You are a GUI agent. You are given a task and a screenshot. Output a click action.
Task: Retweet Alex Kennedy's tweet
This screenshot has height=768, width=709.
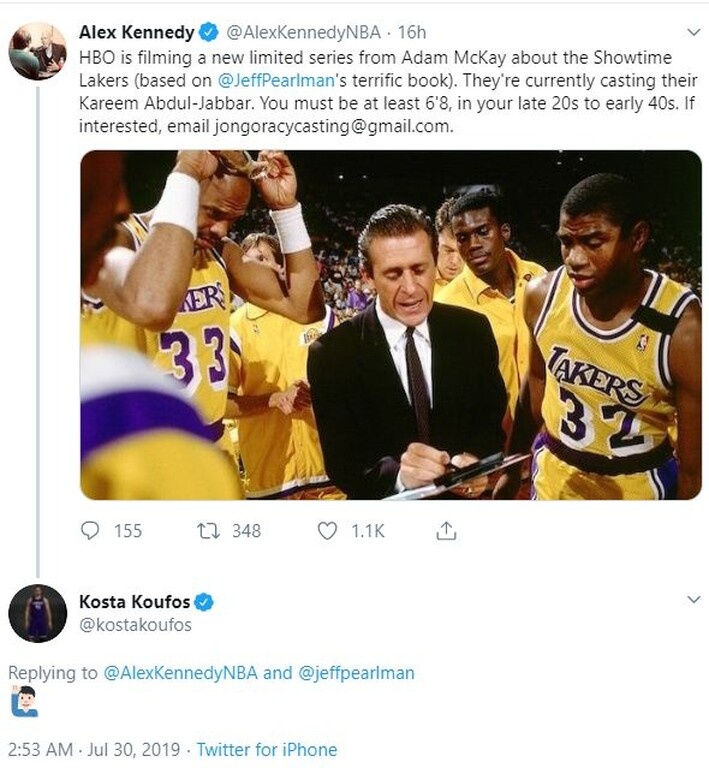pos(209,531)
